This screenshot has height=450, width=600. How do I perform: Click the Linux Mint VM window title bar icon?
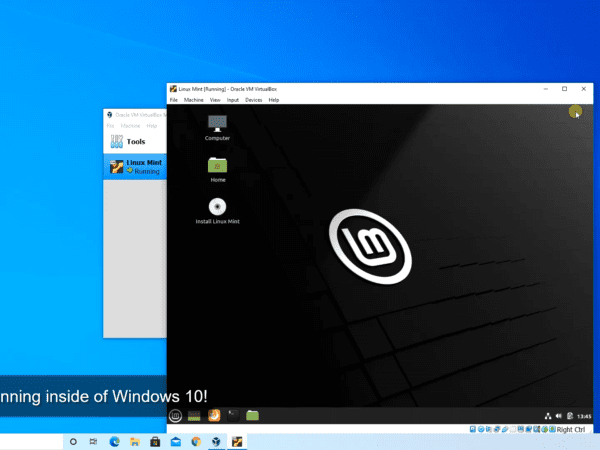(173, 89)
